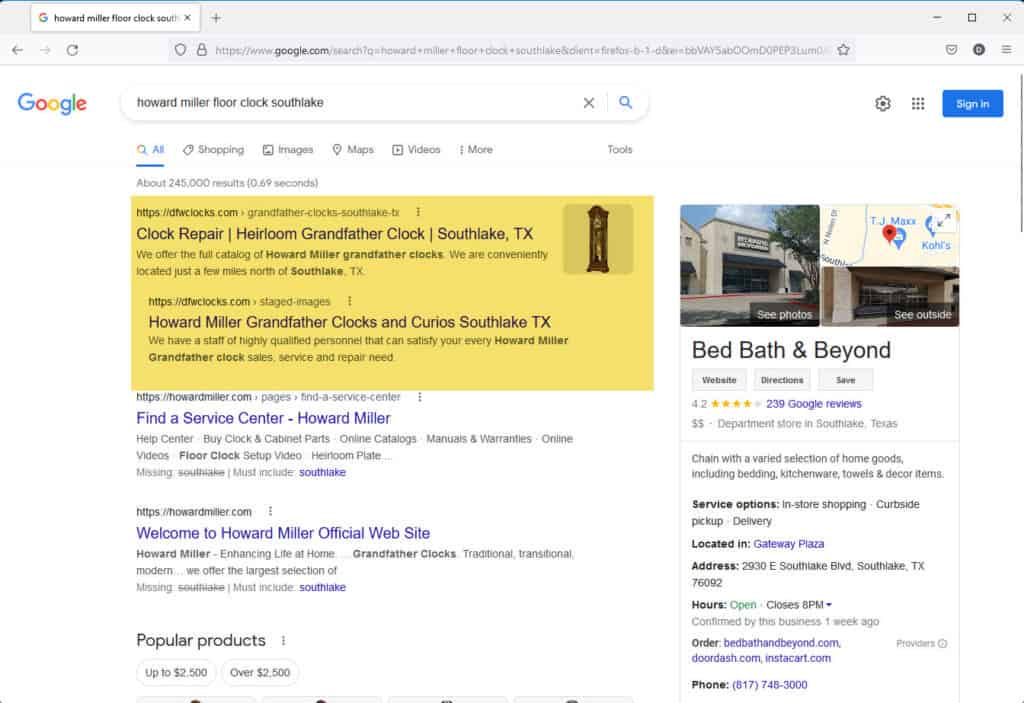
Task: Open Welcome to Howard Miller Official Web Site
Action: (x=283, y=533)
